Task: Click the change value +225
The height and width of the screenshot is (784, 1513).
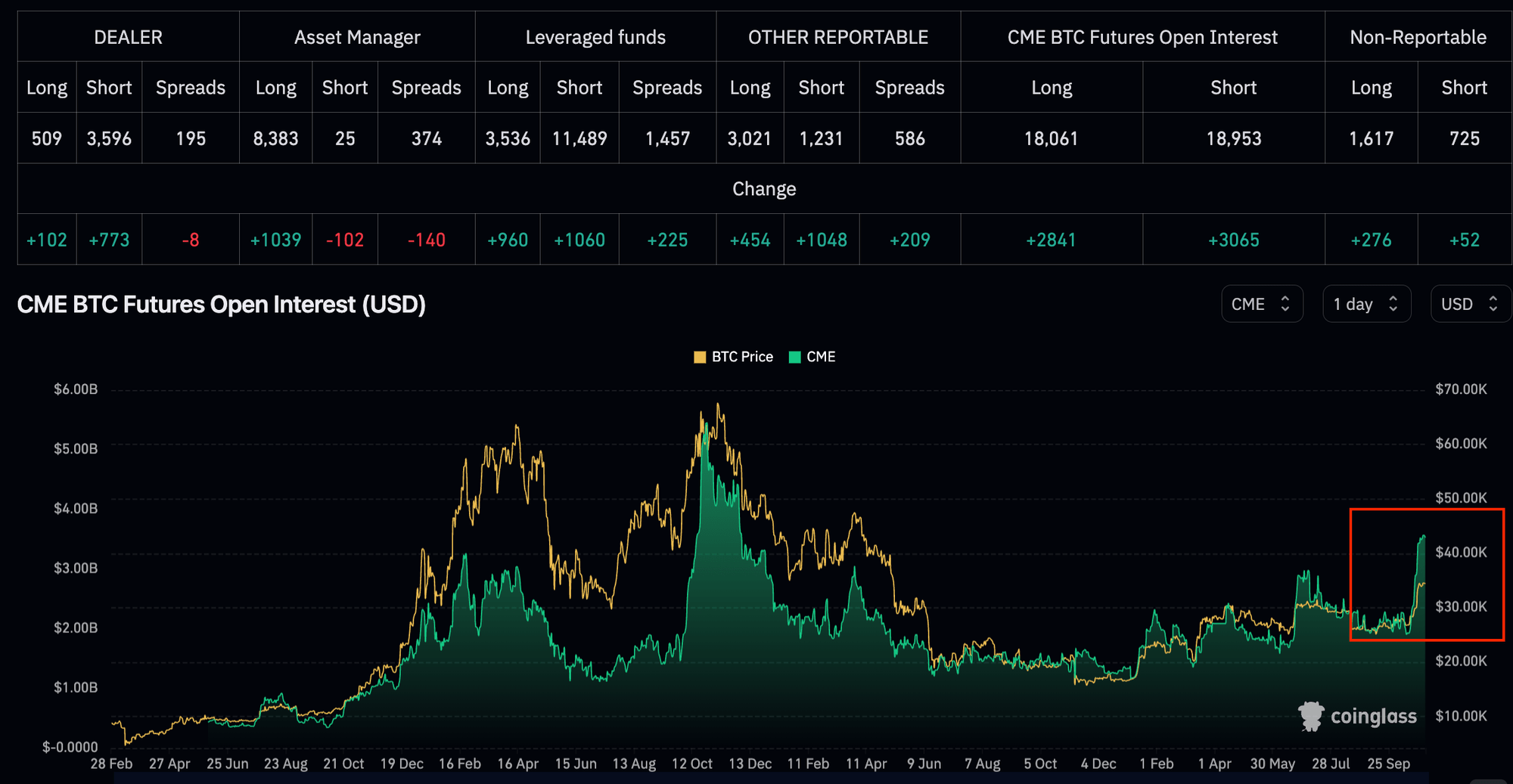Action: (x=667, y=240)
